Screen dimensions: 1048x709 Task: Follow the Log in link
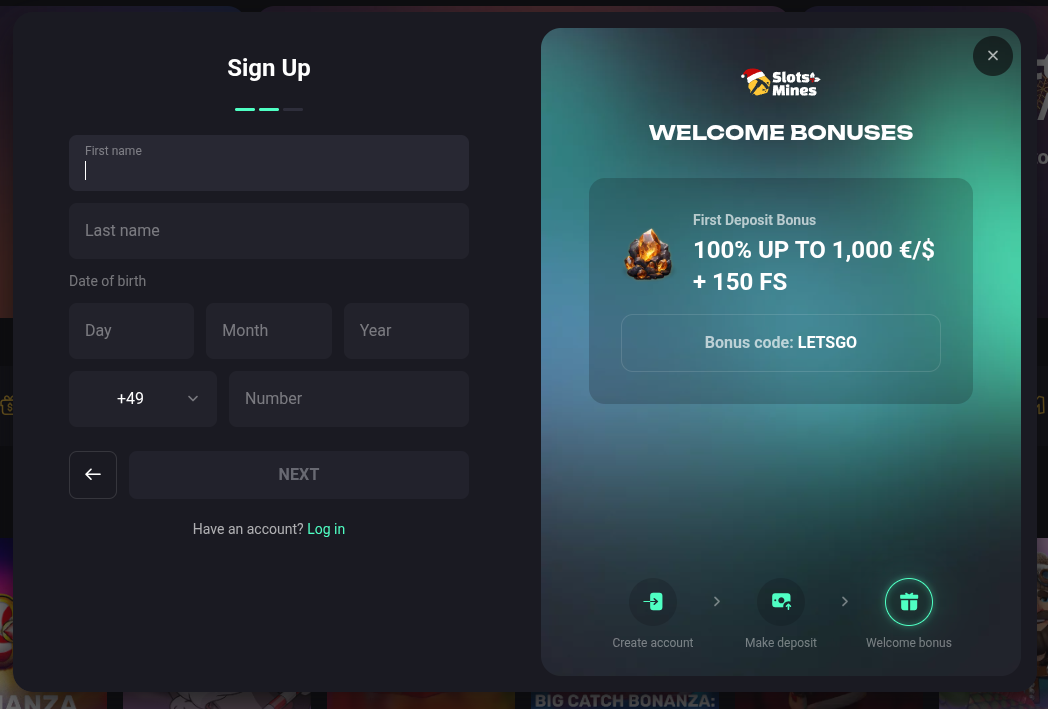(326, 529)
